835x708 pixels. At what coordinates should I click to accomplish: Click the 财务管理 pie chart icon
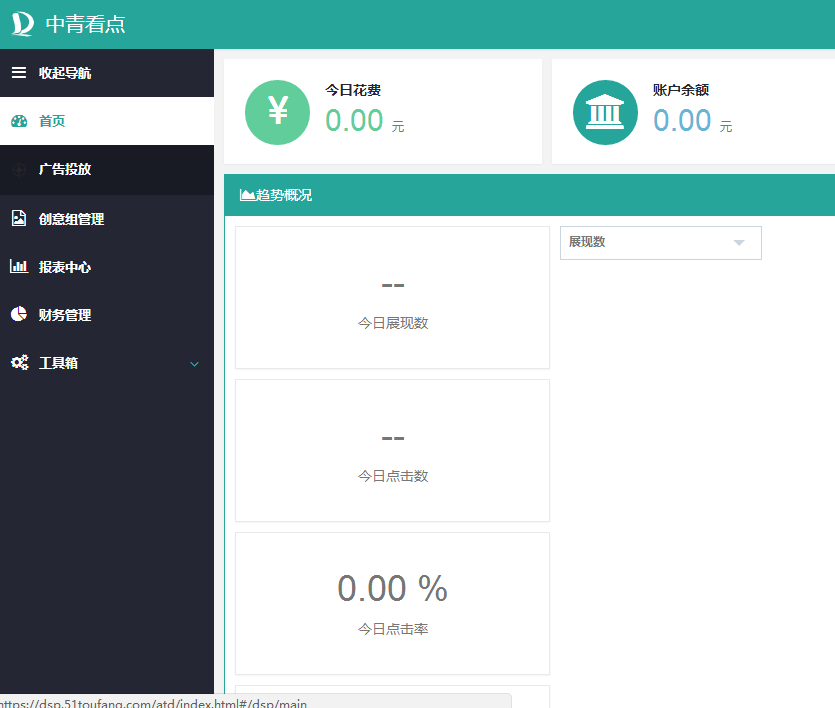tap(18, 314)
